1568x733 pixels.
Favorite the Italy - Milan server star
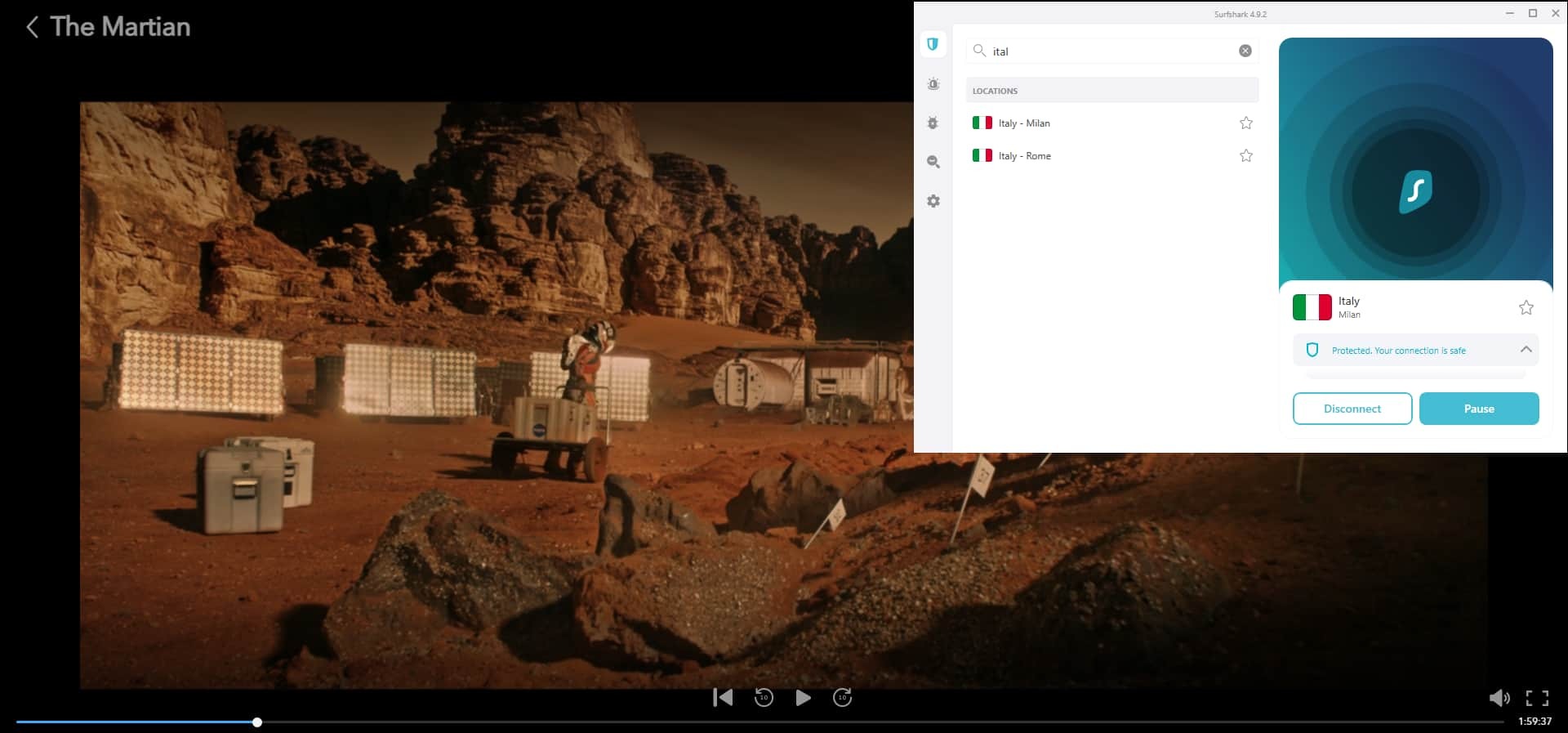pos(1246,123)
